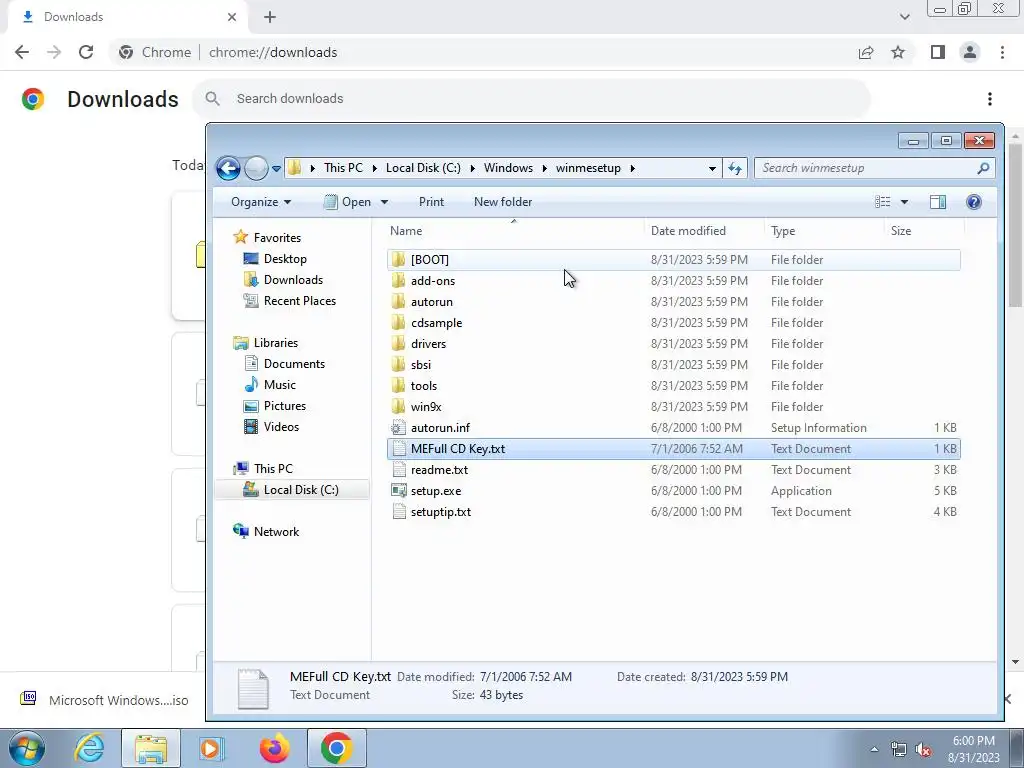This screenshot has height=768, width=1024.
Task: Sort files by Date modified column
Action: click(x=704, y=231)
